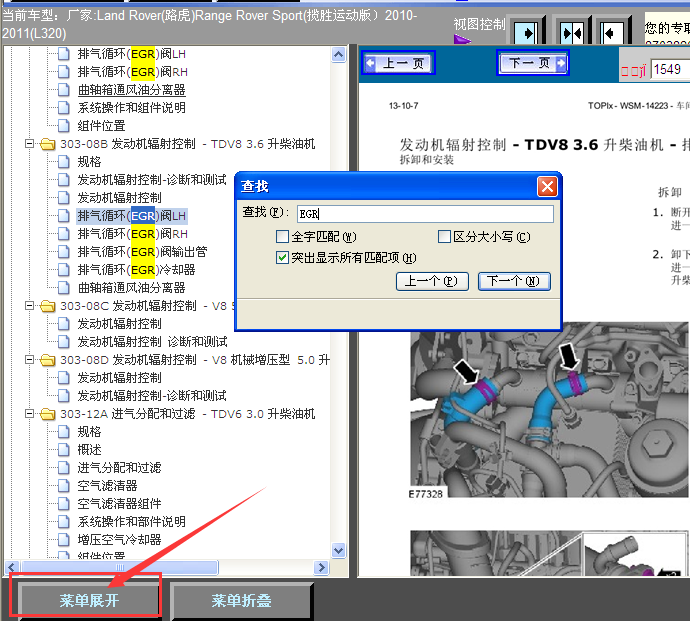Click page icon beside 组件位置 near top
The image size is (690, 621).
coord(64,126)
